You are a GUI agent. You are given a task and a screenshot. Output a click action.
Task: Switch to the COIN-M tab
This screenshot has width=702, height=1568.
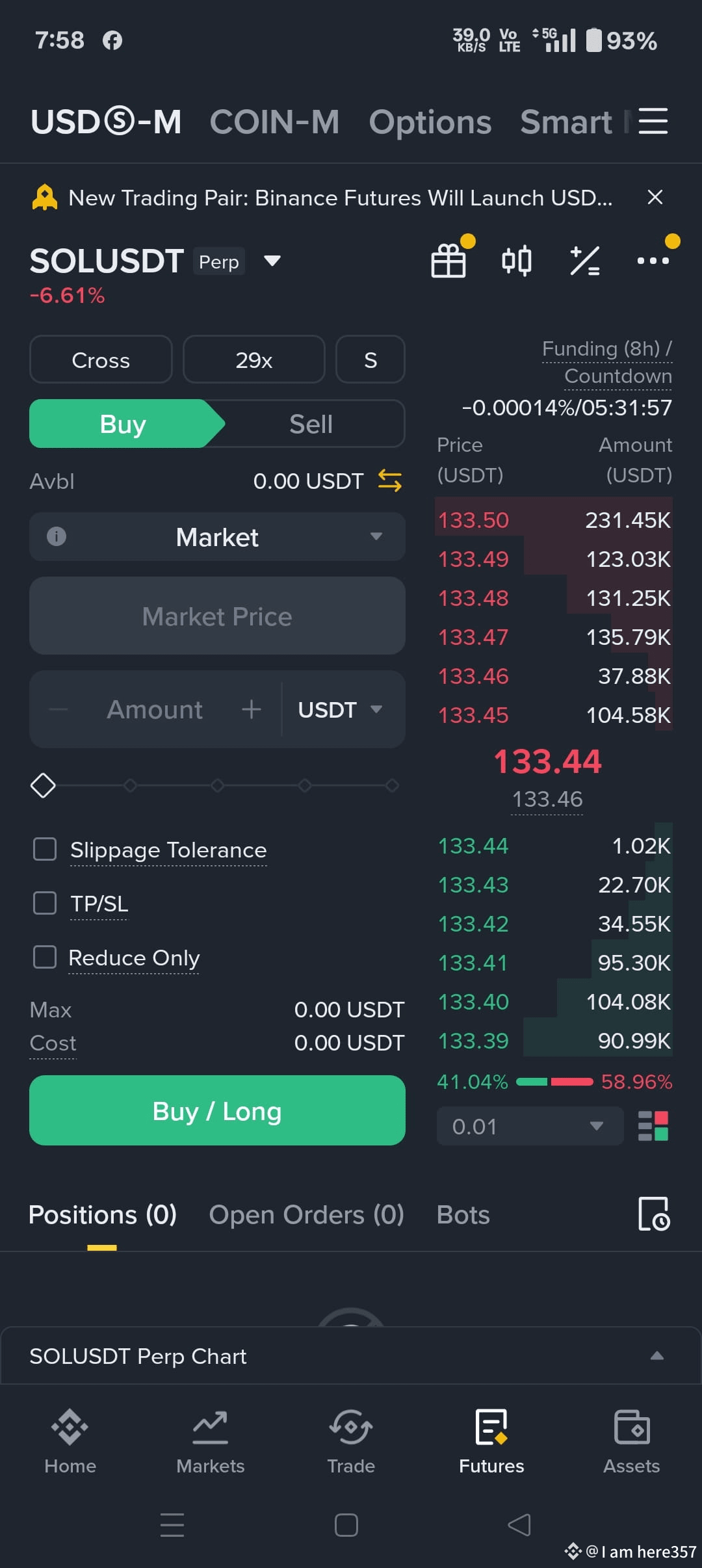coord(274,122)
